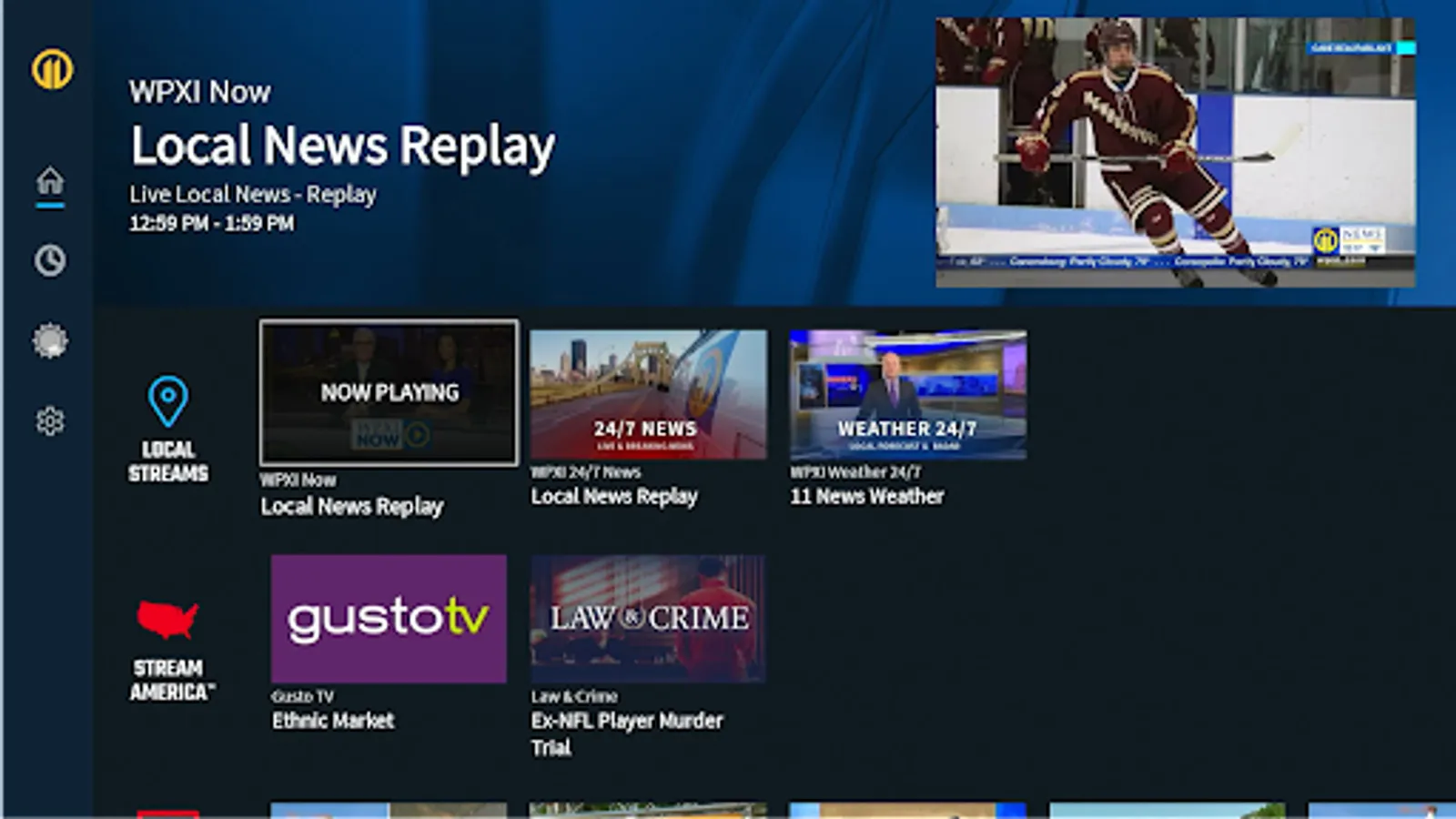Open the settings gear icon
This screenshot has width=1456, height=819.
pyautogui.click(x=50, y=420)
